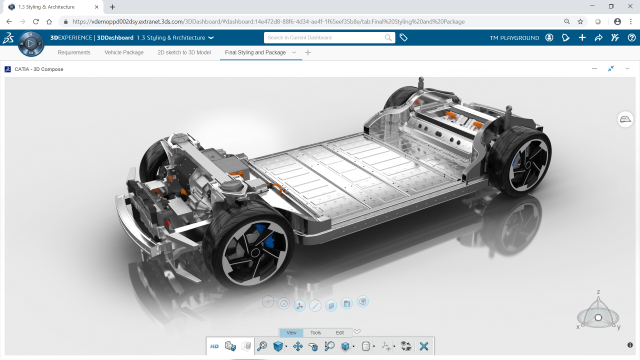Click the 3DS logo in header
The height and width of the screenshot is (360, 640).
pos(9,38)
